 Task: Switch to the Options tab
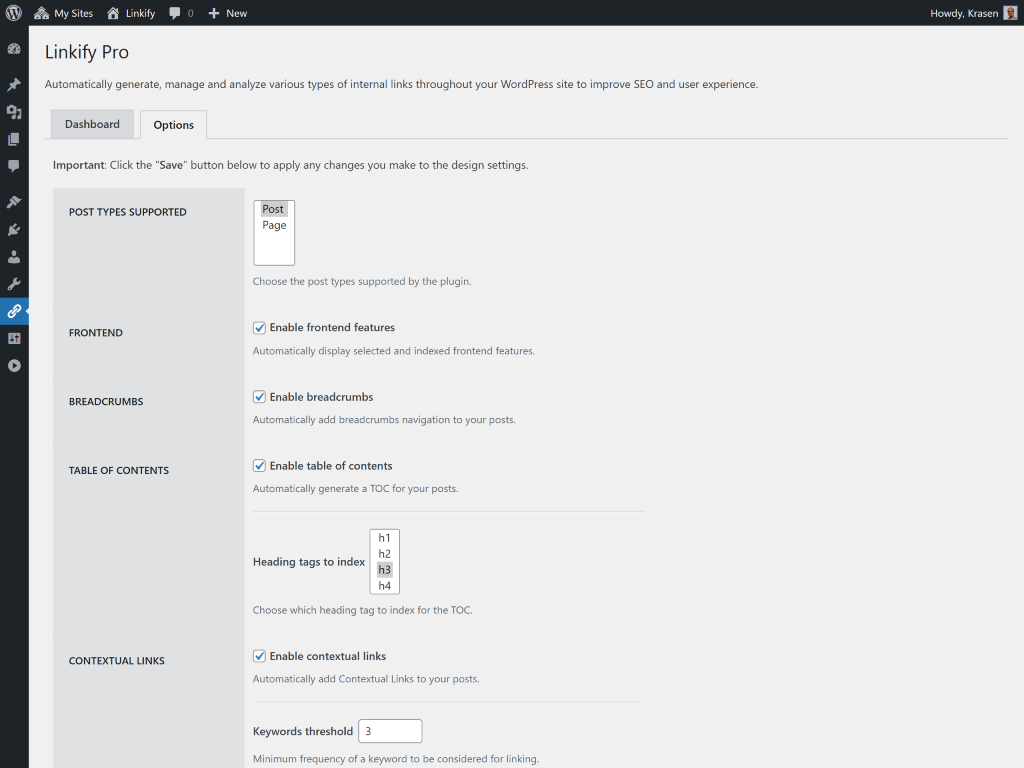pos(174,125)
